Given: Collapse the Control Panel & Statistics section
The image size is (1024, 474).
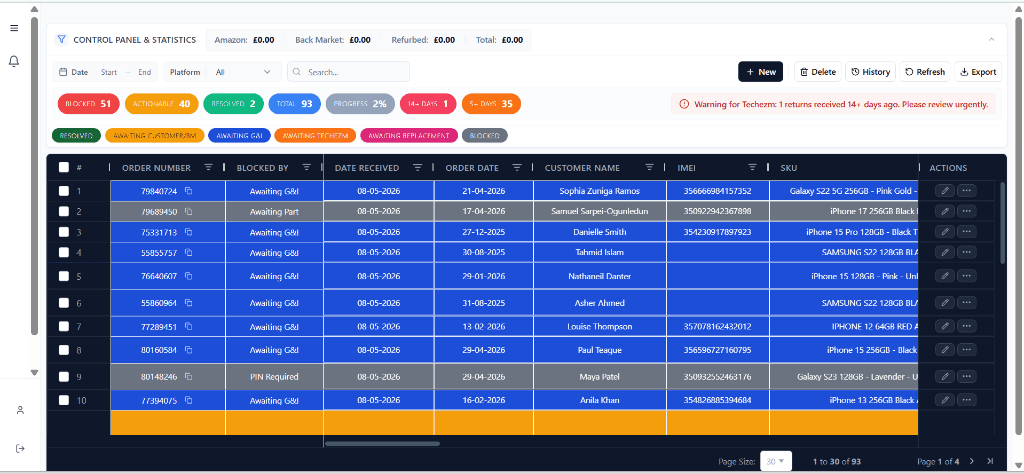Looking at the screenshot, I should tap(991, 40).
